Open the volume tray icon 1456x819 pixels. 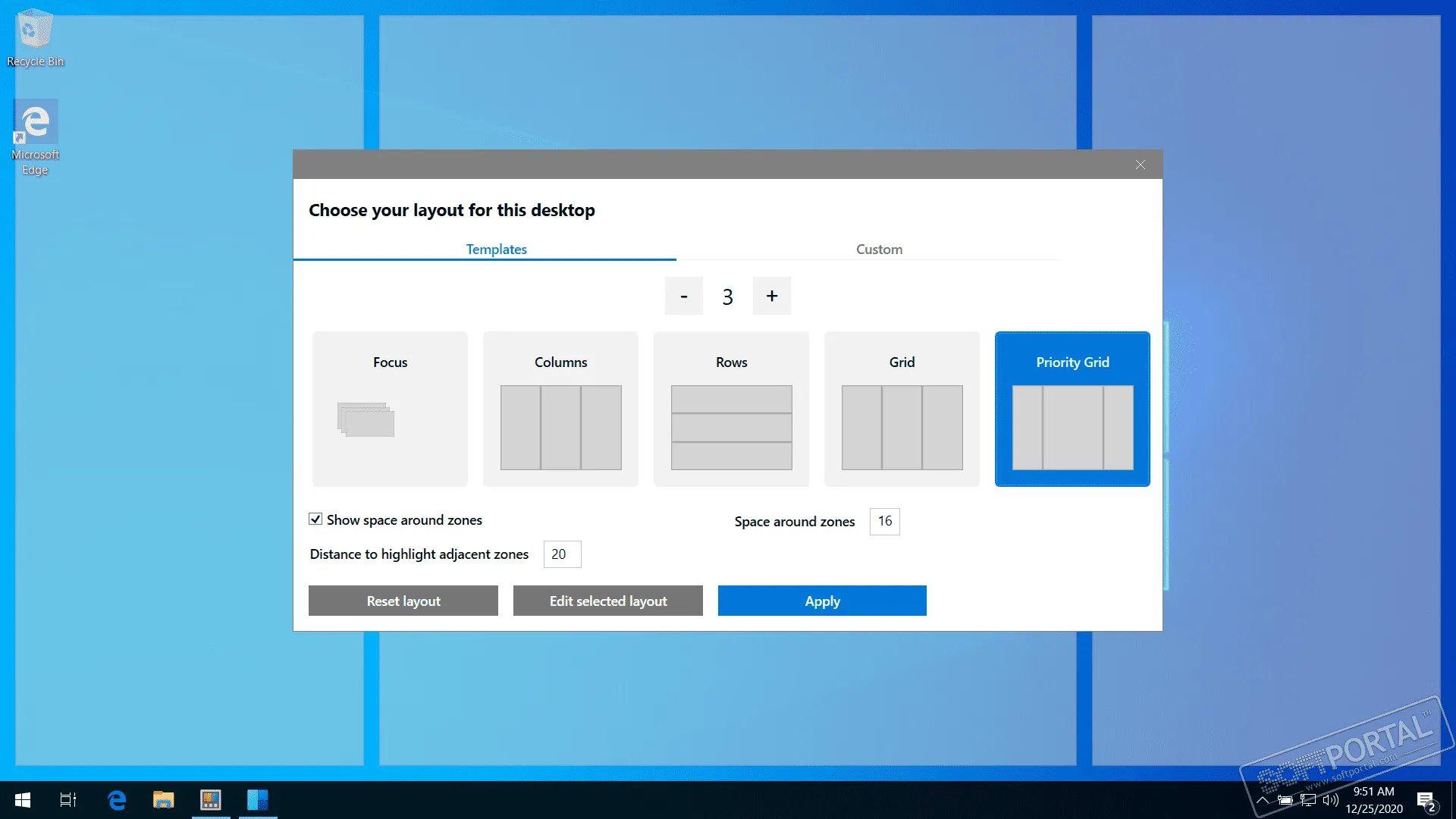point(1331,800)
